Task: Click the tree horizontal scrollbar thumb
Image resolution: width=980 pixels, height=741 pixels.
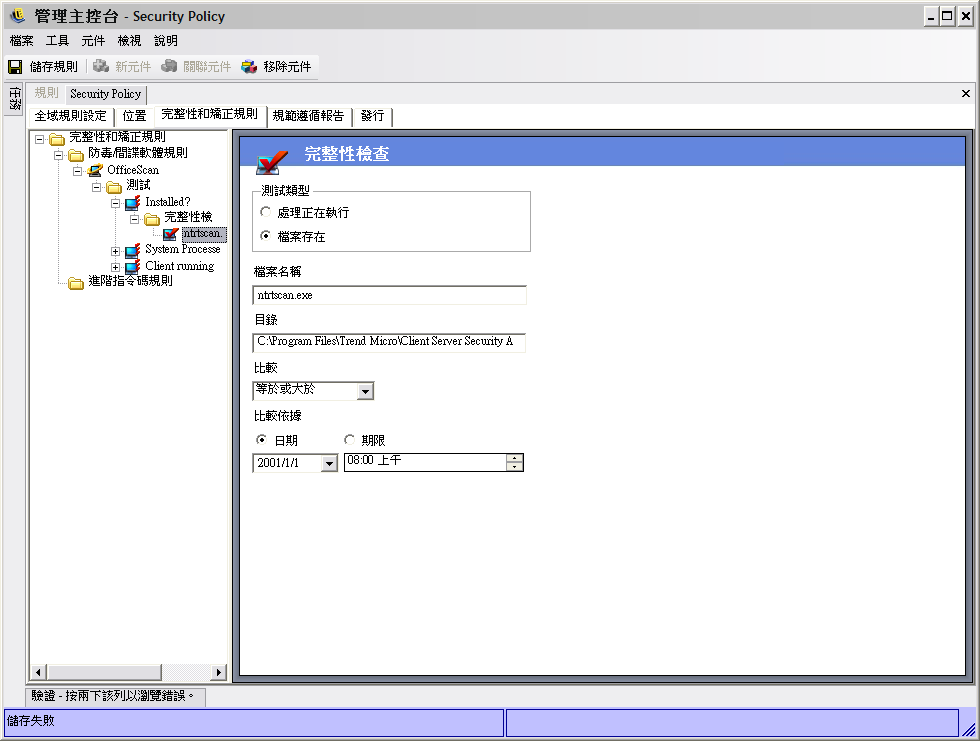Action: (104, 672)
